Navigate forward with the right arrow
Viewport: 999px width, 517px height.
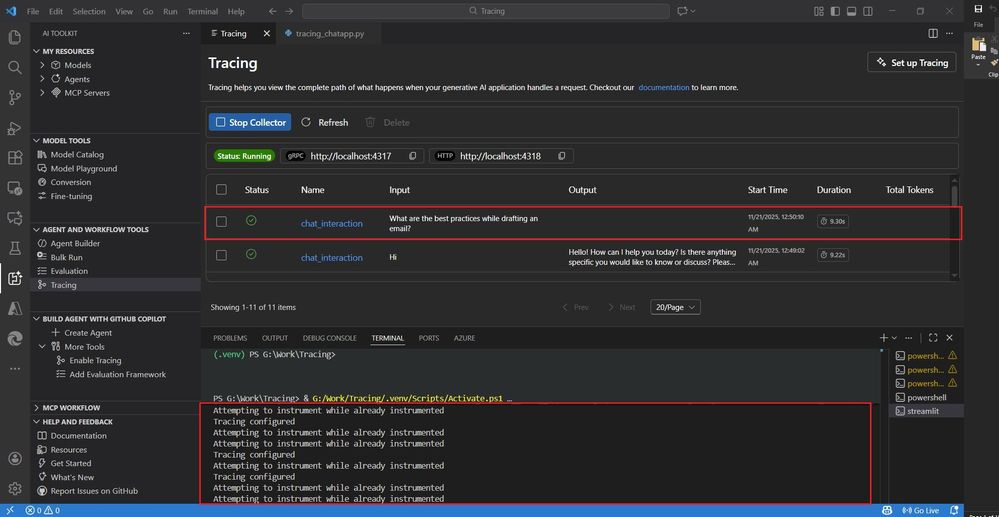[x=289, y=11]
